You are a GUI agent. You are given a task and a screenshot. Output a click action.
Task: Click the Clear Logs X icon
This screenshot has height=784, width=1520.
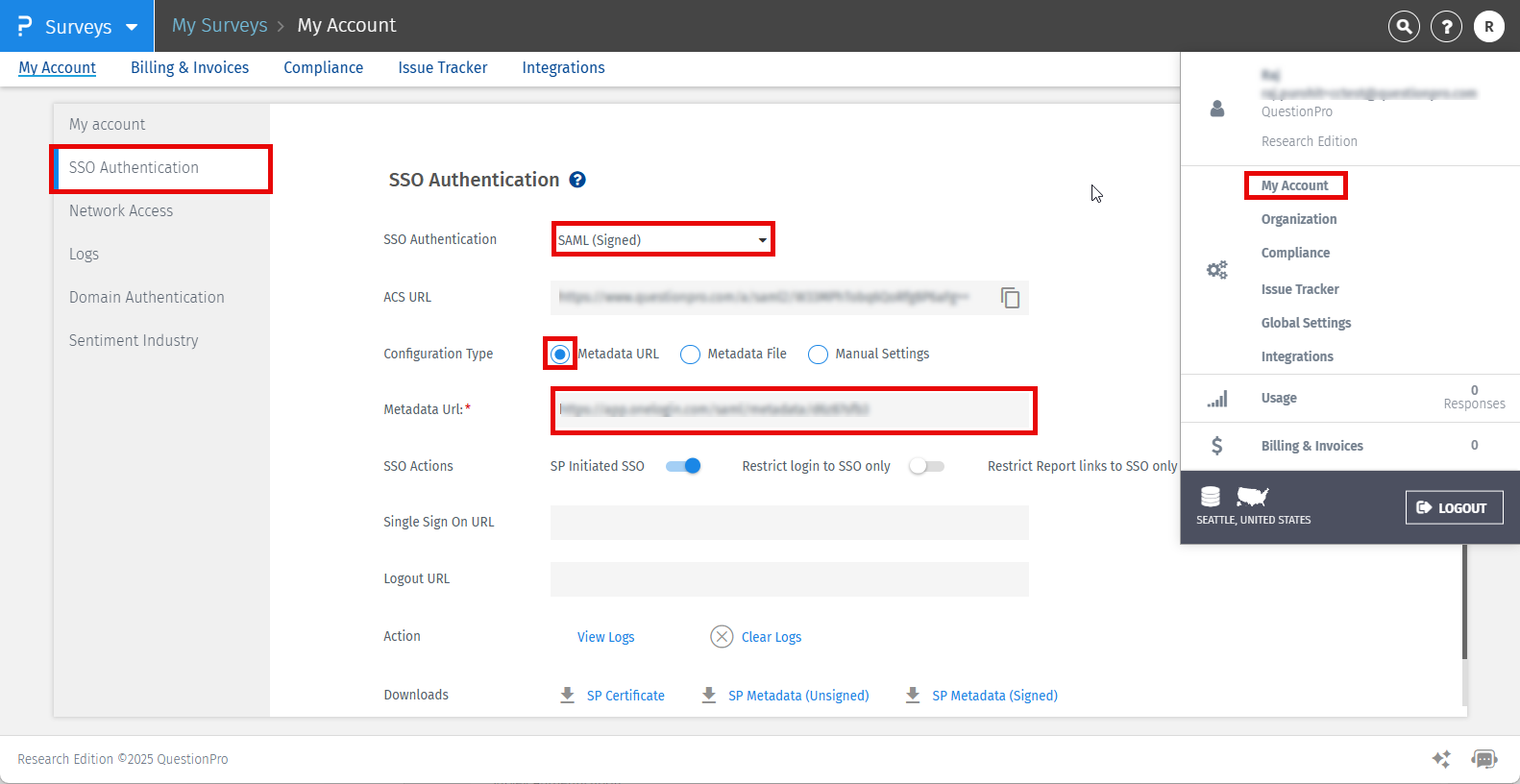point(722,637)
